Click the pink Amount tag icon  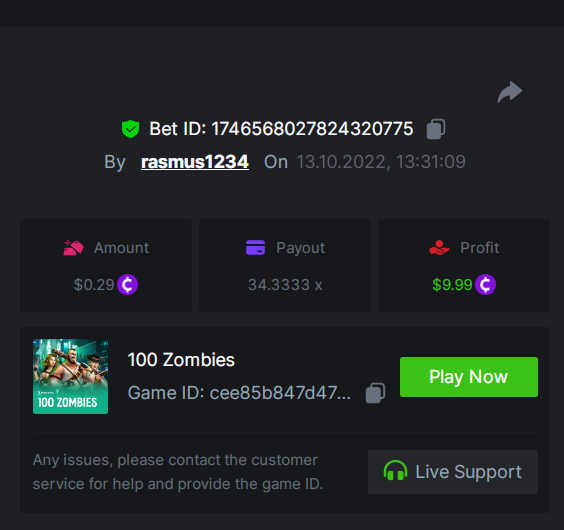73,248
